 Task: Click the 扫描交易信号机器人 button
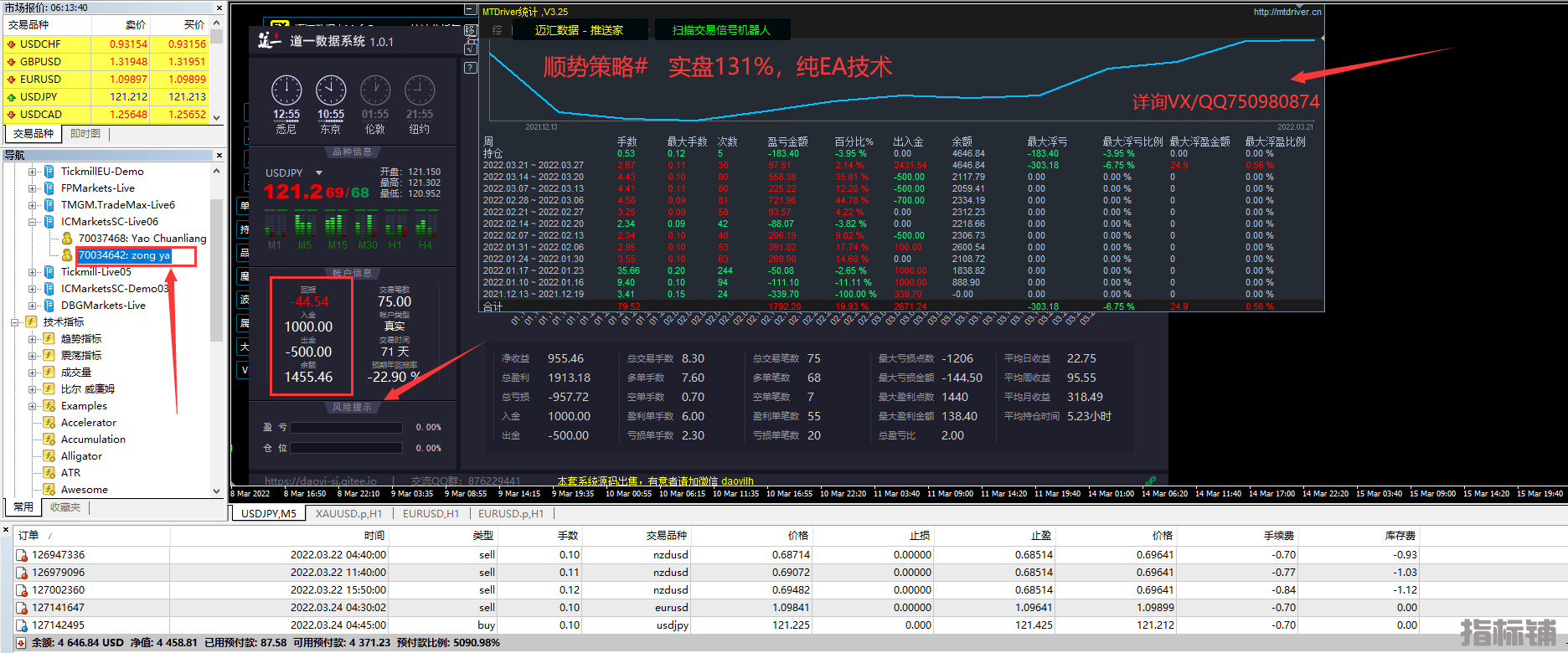pos(720,30)
